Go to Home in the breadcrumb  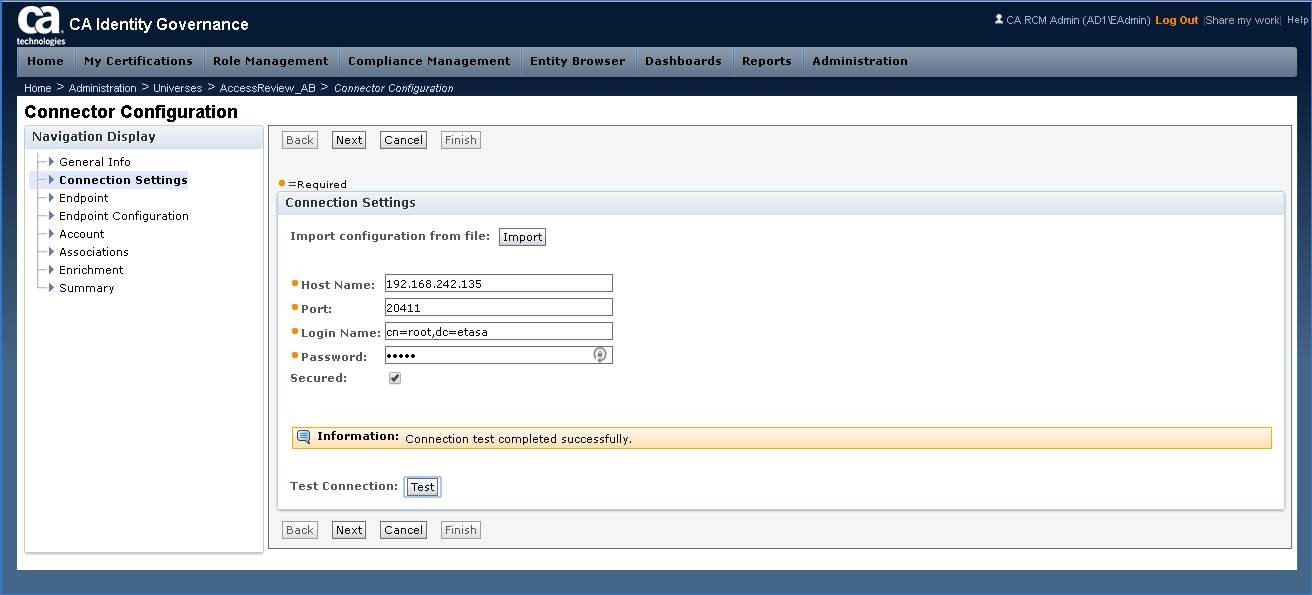pos(38,88)
